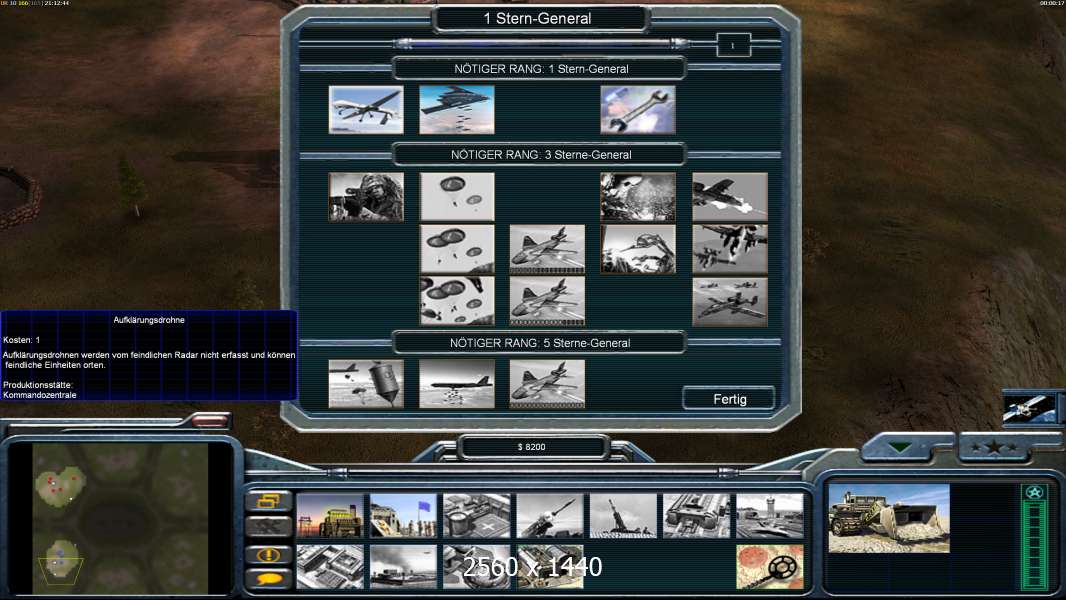Choose the two-parachute paradrop power
This screenshot has height=600, width=1066.
click(x=457, y=197)
